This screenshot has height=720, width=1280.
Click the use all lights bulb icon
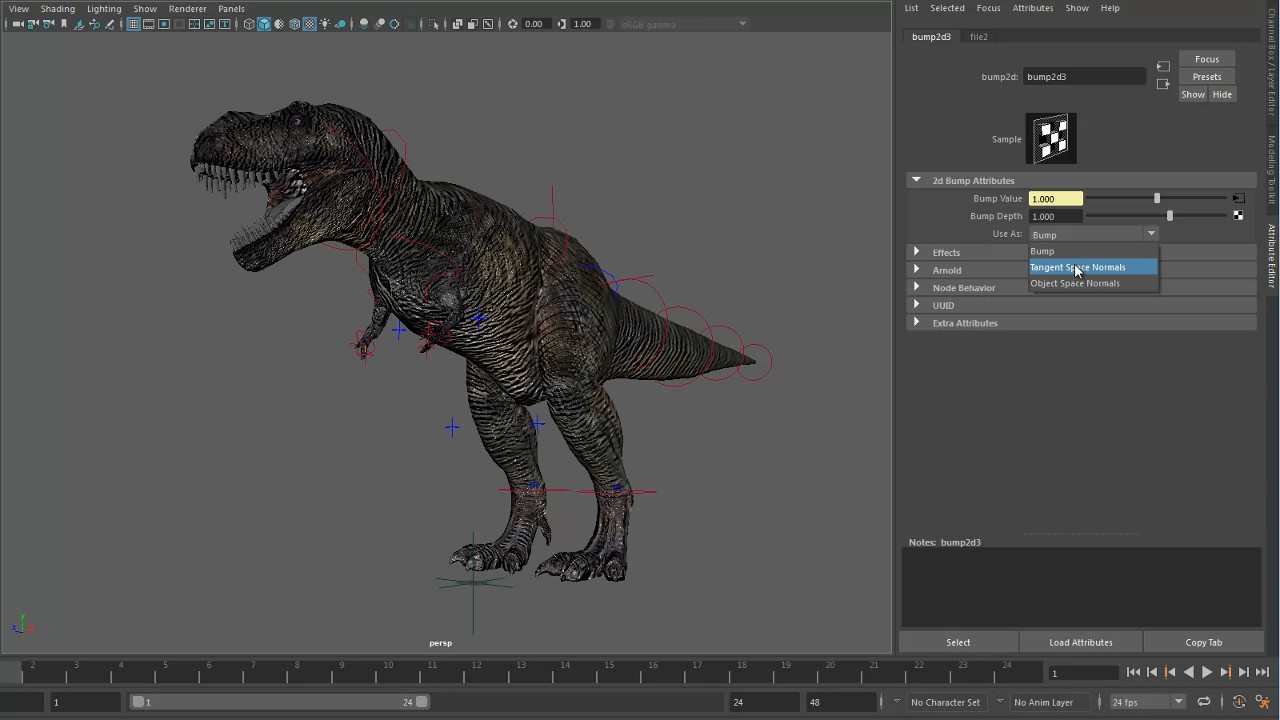325,24
